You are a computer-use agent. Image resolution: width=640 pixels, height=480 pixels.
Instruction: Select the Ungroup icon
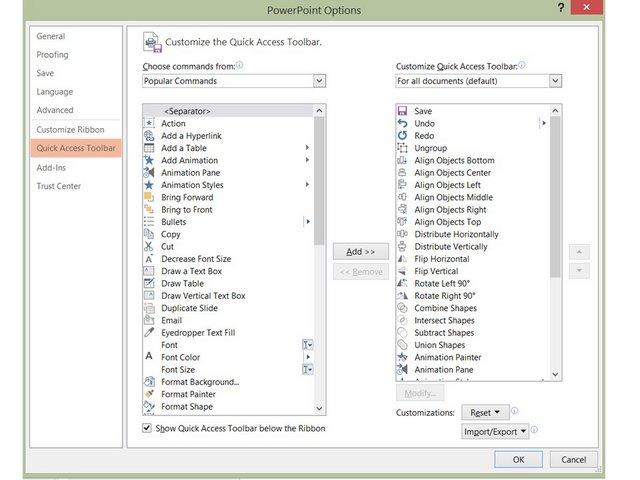click(402, 148)
